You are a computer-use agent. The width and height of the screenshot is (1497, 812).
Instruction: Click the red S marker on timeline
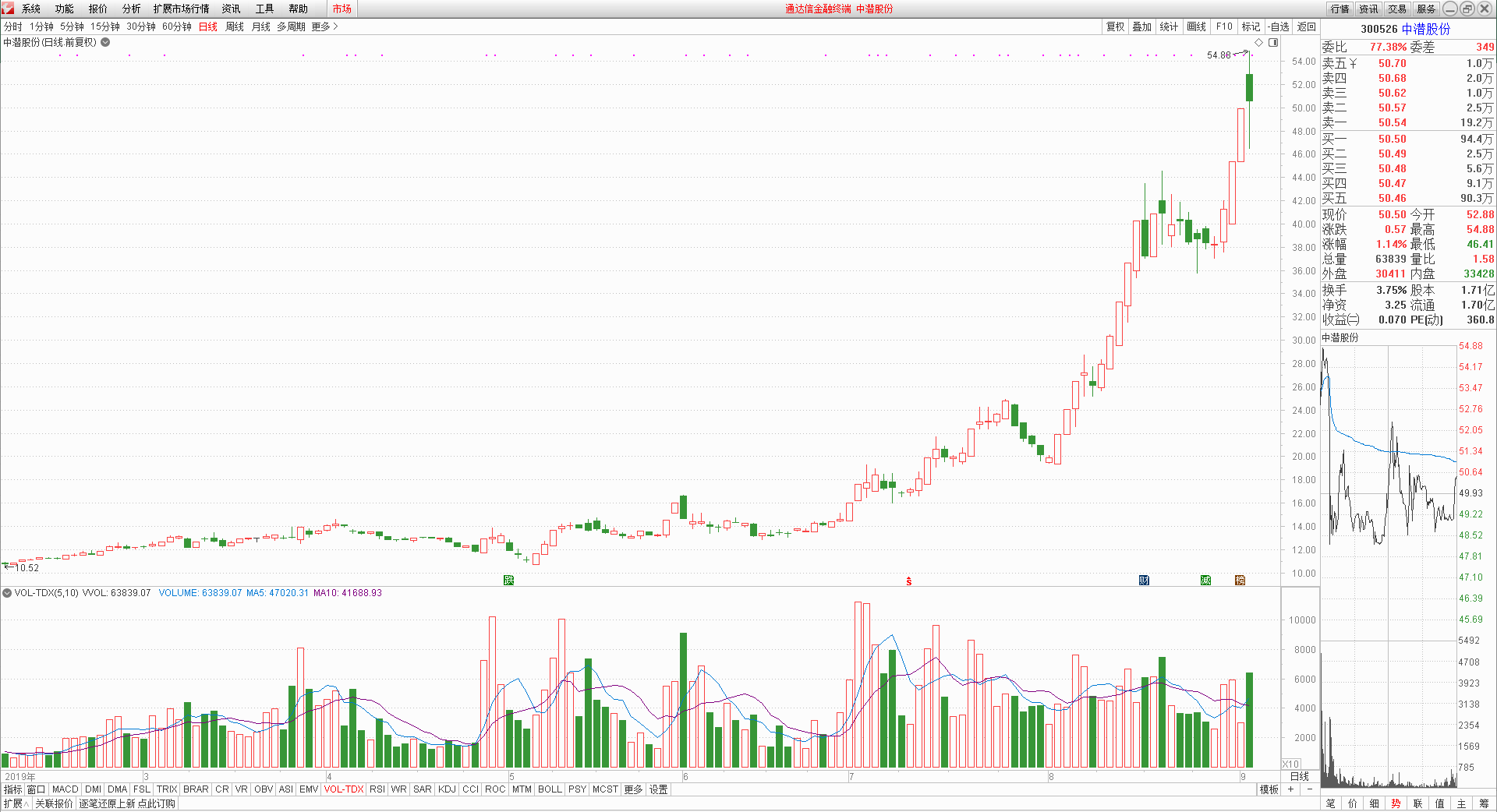coord(908,581)
